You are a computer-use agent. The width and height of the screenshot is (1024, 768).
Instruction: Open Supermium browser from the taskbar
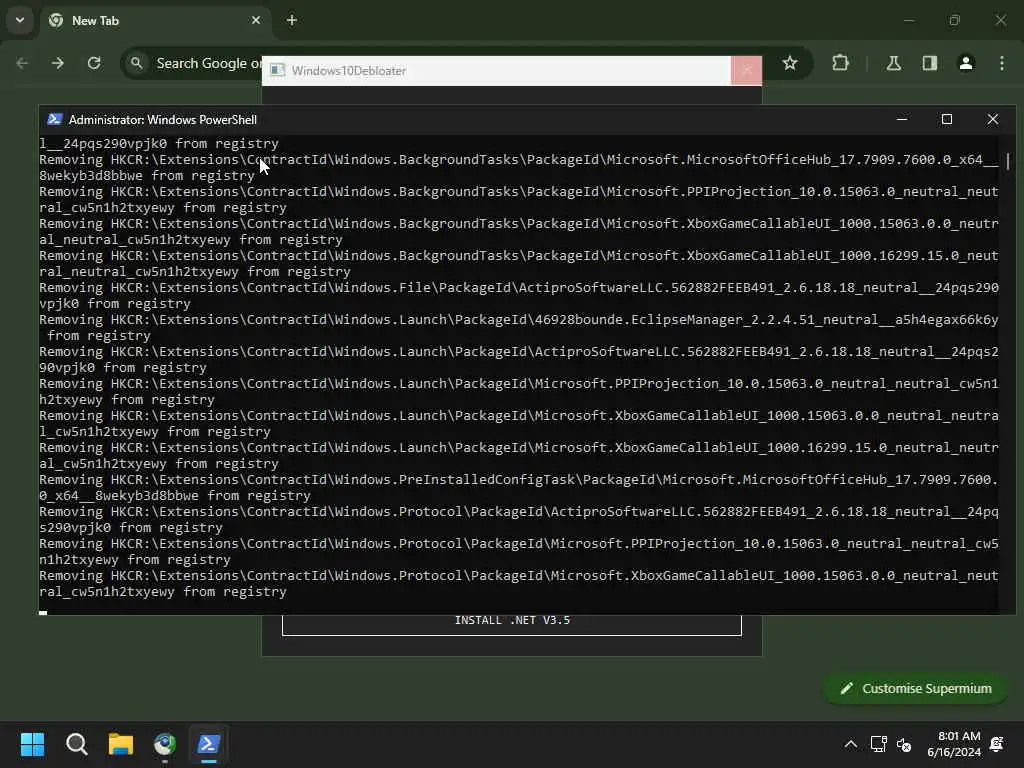pyautogui.click(x=165, y=744)
